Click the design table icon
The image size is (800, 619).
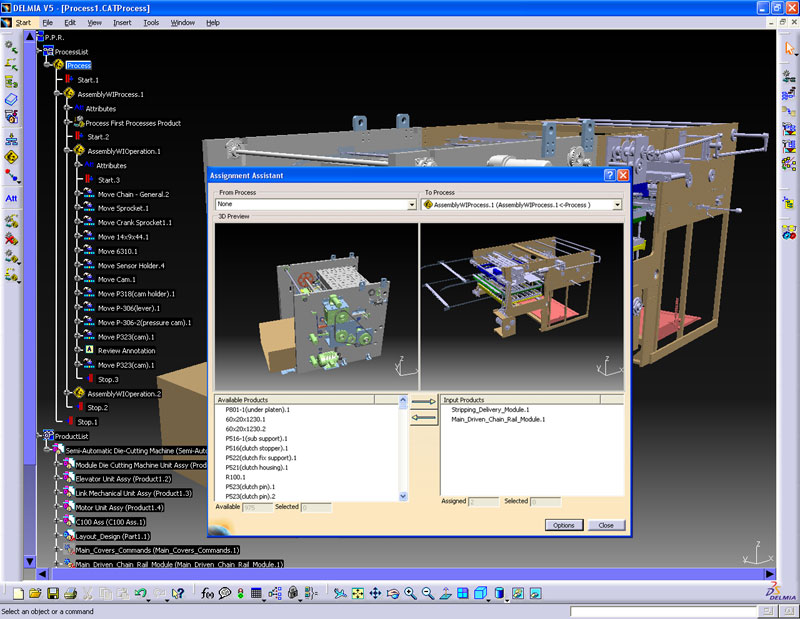click(x=257, y=593)
